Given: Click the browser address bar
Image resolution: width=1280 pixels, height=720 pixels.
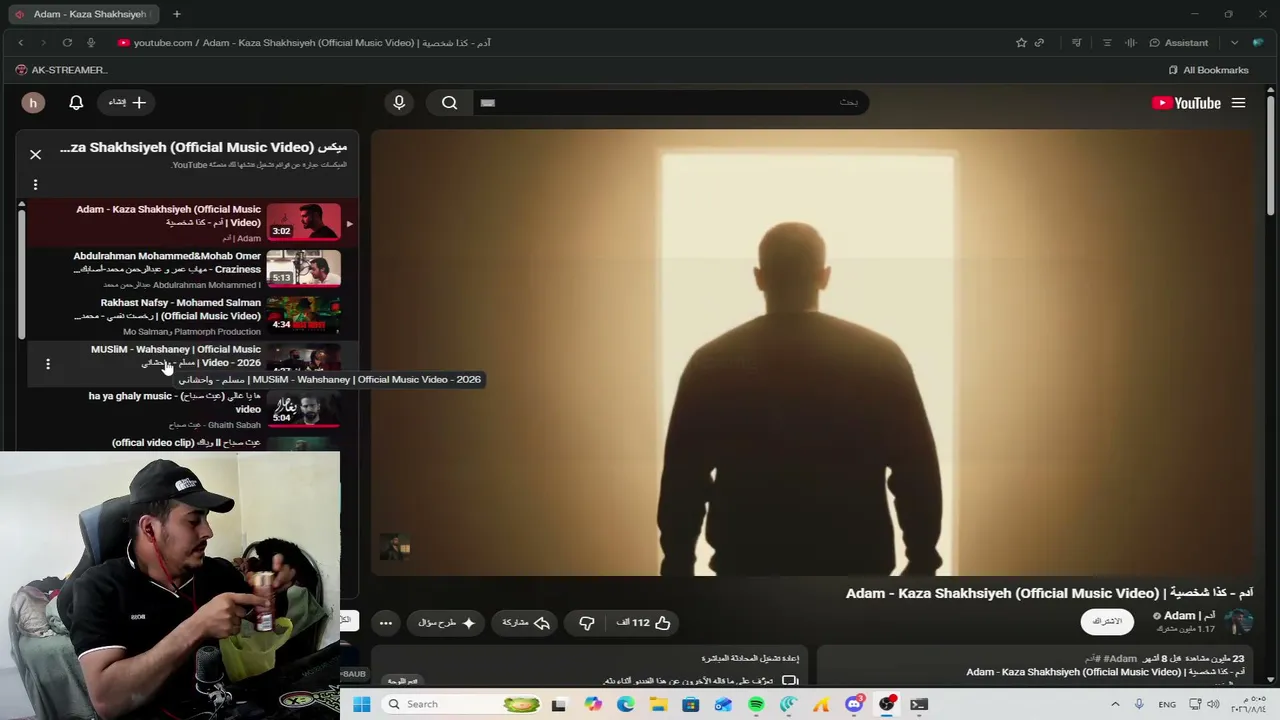Looking at the screenshot, I should click(560, 42).
